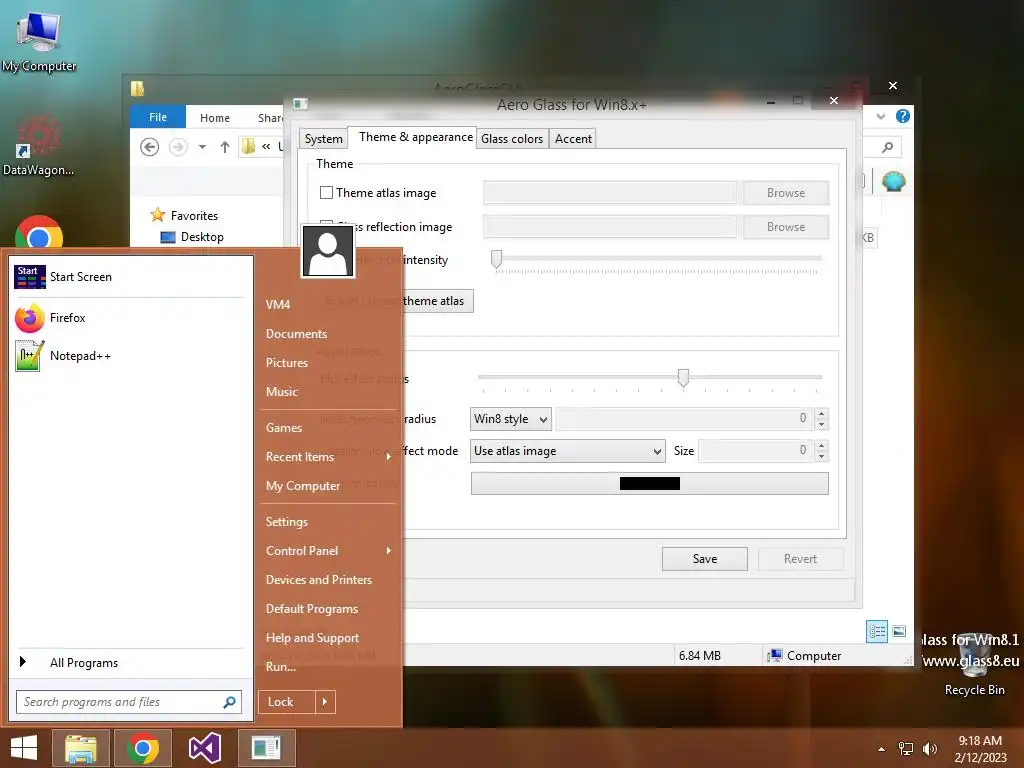Screen dimensions: 1024x768
Task: Click the Size value input field
Action: pos(756,451)
